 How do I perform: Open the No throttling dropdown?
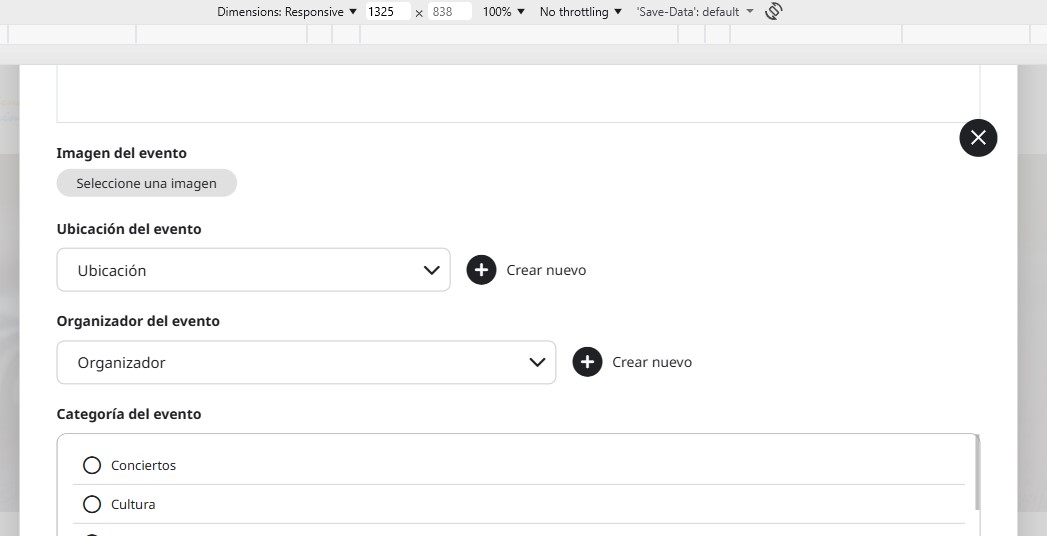(580, 12)
